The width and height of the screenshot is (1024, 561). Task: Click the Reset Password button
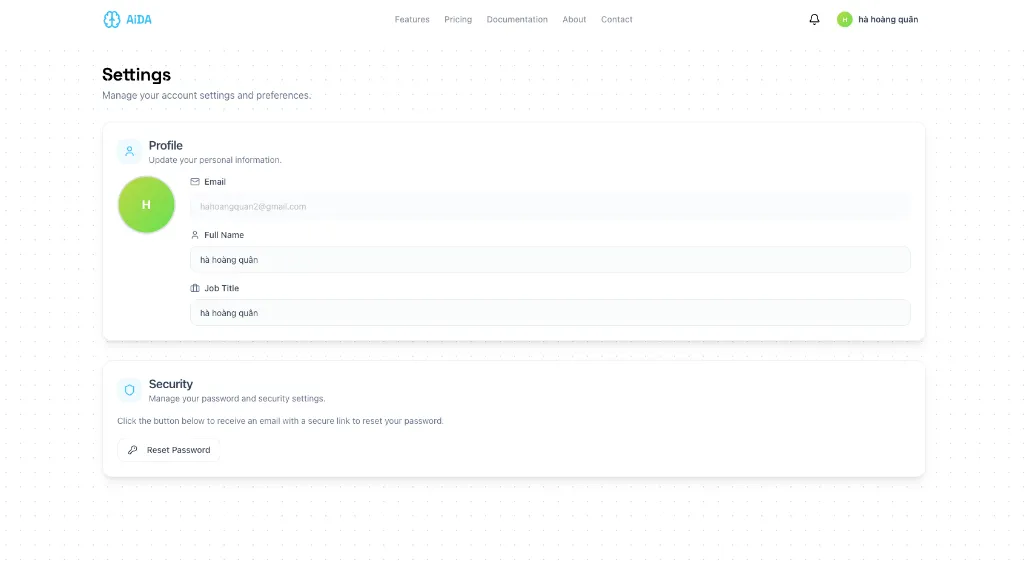[x=168, y=450]
